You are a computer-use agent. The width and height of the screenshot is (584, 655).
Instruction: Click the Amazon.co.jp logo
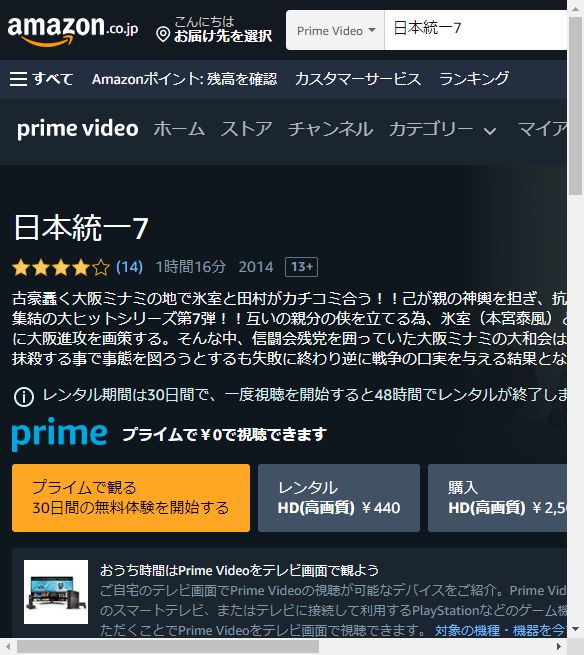73,30
